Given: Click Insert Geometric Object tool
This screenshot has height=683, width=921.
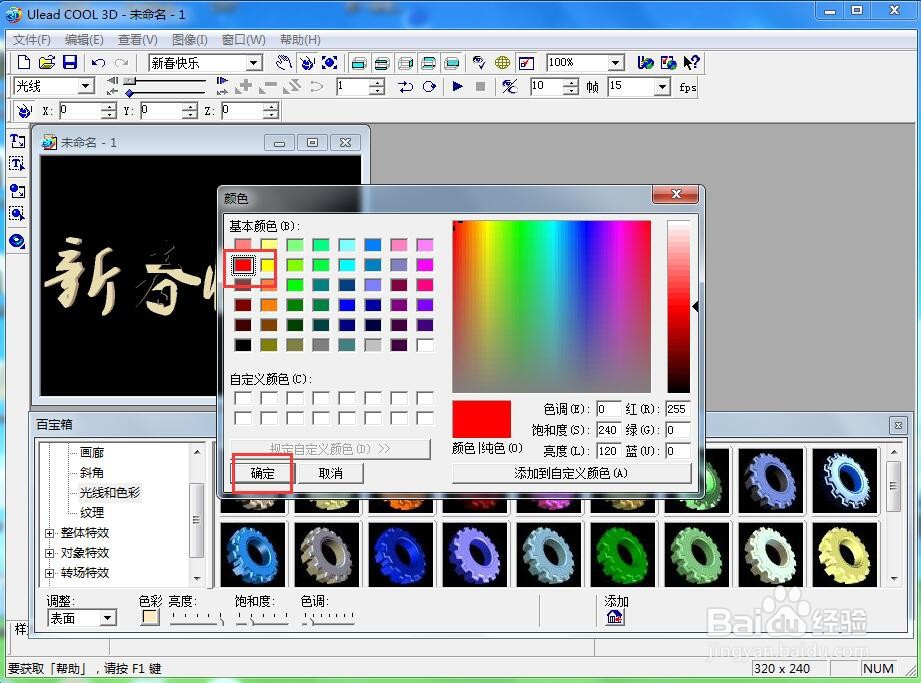Looking at the screenshot, I should tap(18, 241).
